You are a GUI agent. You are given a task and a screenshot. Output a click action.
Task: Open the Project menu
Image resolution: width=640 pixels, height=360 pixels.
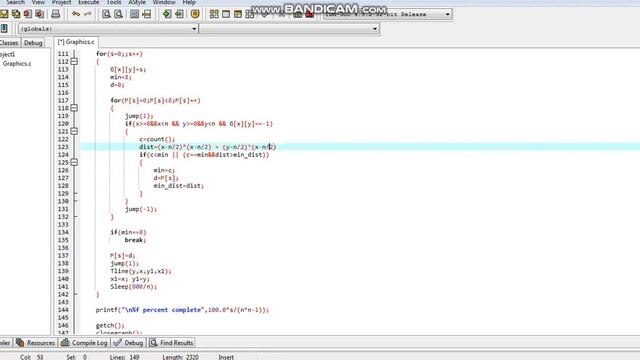click(62, 2)
